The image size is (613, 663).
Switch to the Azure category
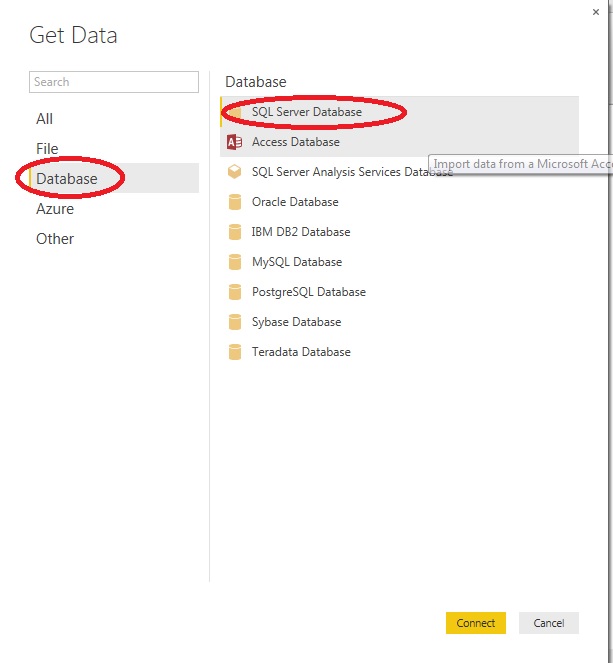click(55, 209)
